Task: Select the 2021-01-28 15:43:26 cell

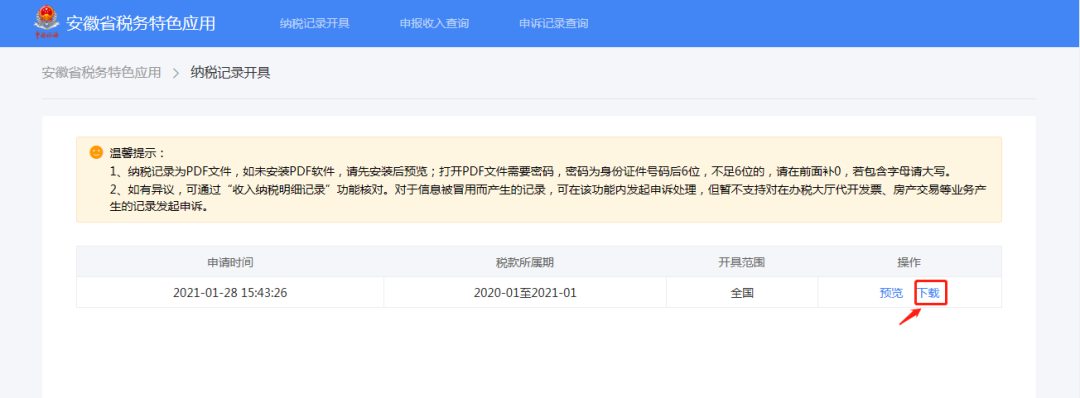Action: [230, 293]
